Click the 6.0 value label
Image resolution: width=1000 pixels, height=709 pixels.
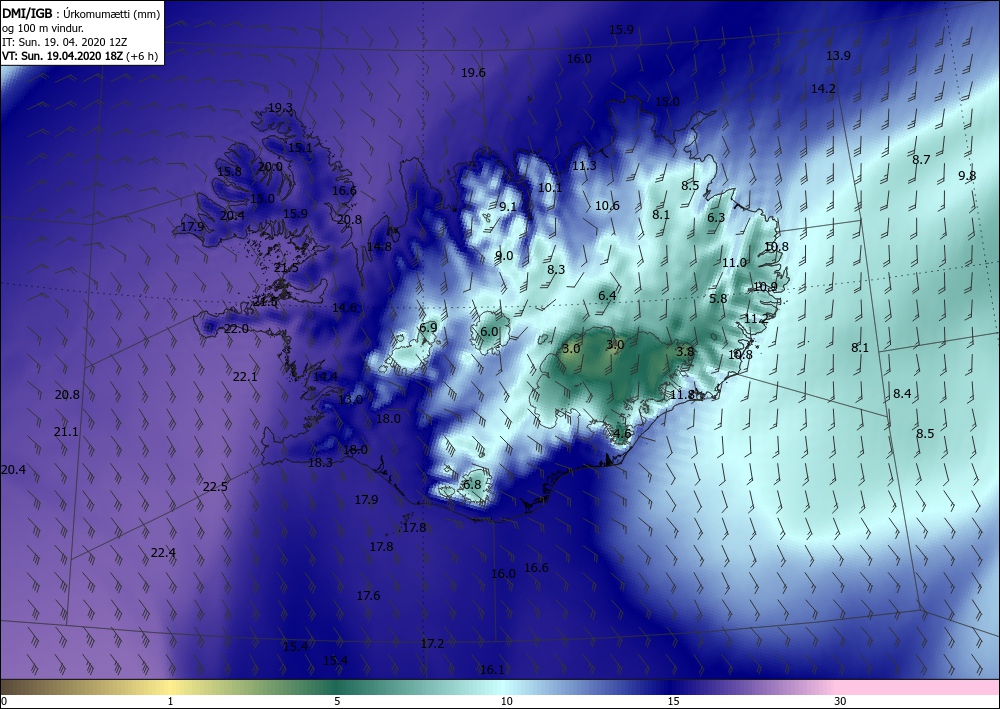pos(489,332)
